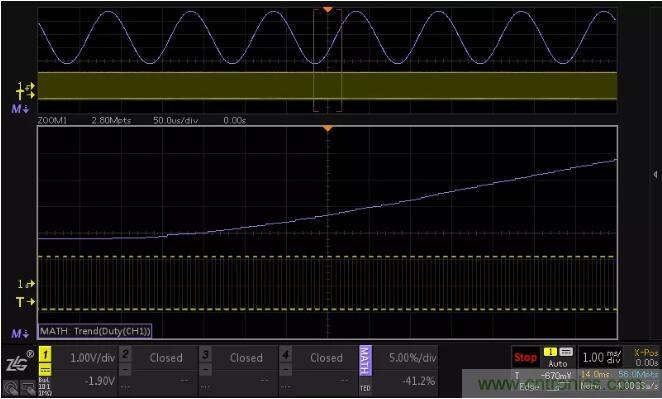The width and height of the screenshot is (662, 399).
Task: Click the red Stop button
Action: 525,358
